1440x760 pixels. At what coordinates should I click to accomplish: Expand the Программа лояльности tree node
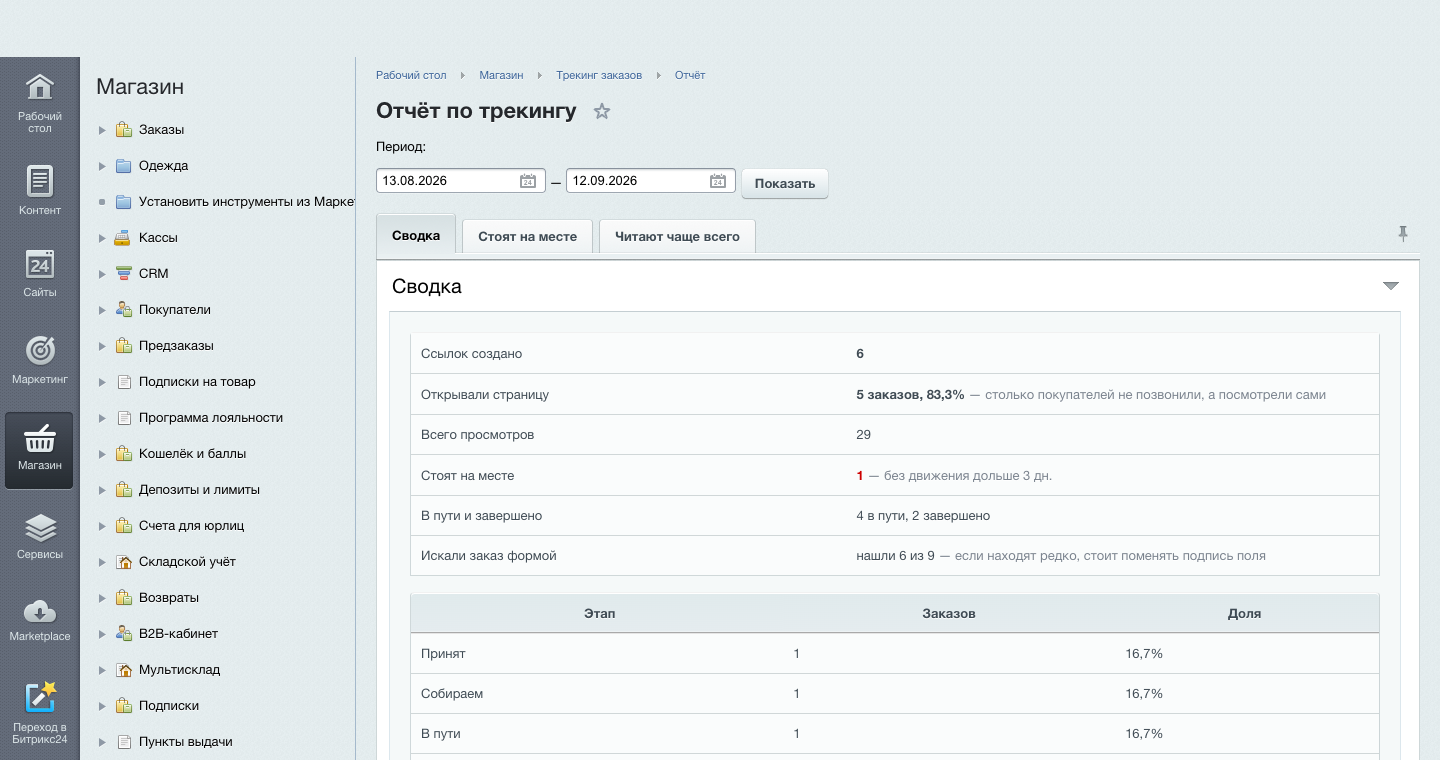tap(102, 418)
